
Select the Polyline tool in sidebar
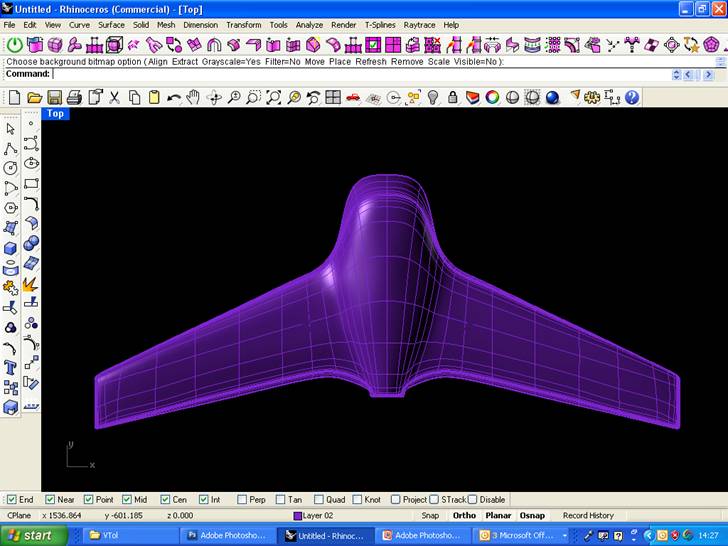tap(11, 149)
